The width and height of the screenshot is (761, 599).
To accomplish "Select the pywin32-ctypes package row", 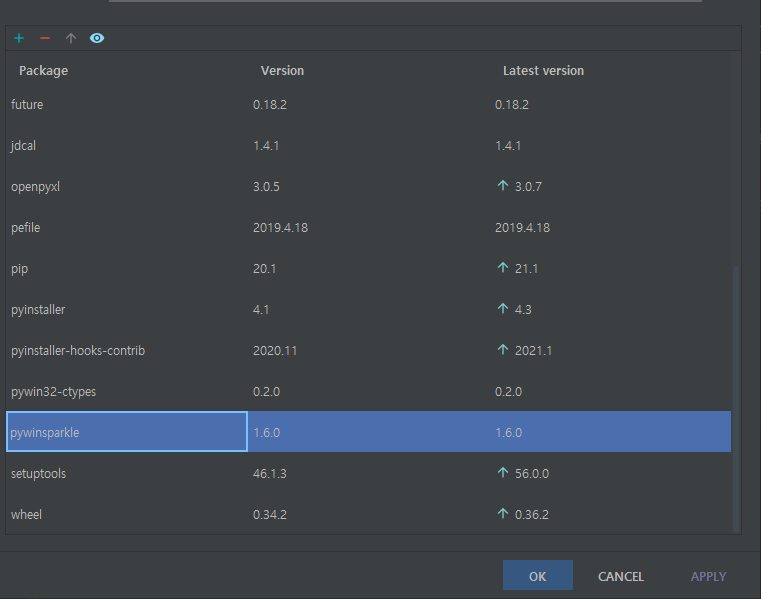I will pos(53,391).
